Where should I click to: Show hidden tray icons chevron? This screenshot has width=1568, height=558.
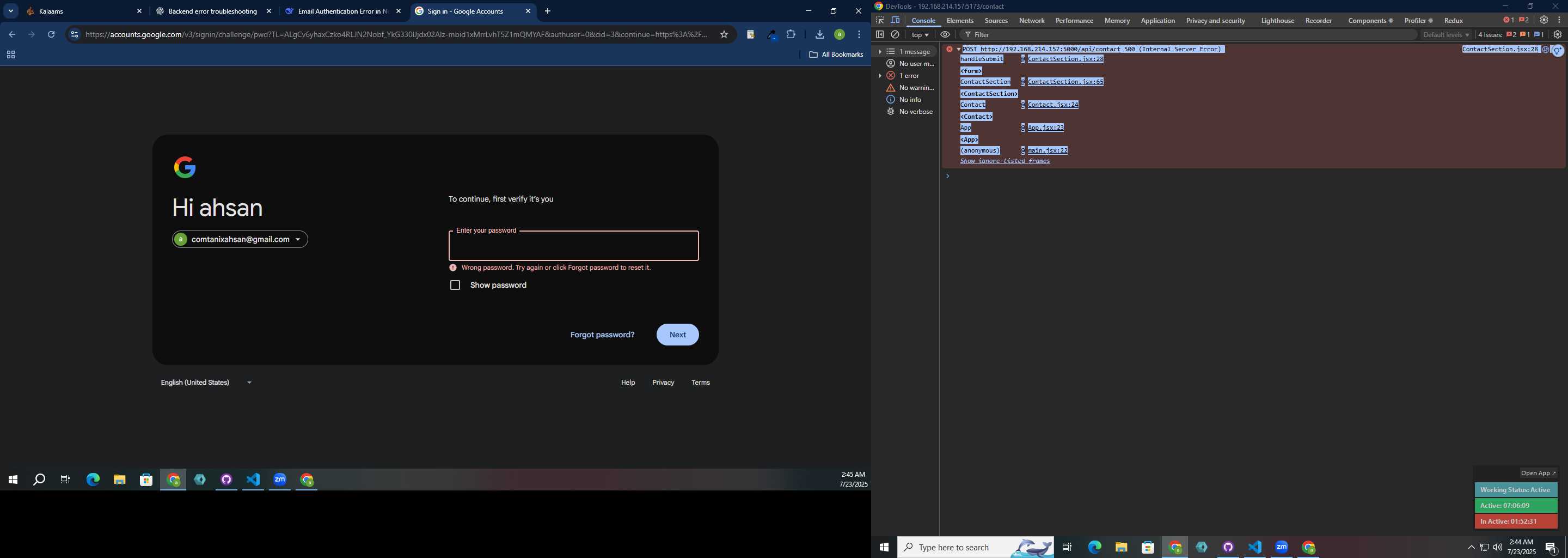(1471, 548)
